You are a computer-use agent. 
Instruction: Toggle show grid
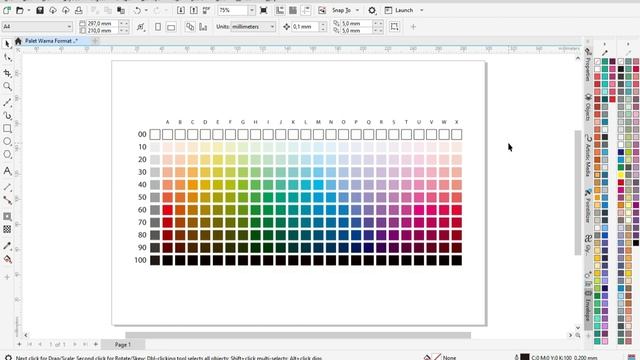pos(293,10)
